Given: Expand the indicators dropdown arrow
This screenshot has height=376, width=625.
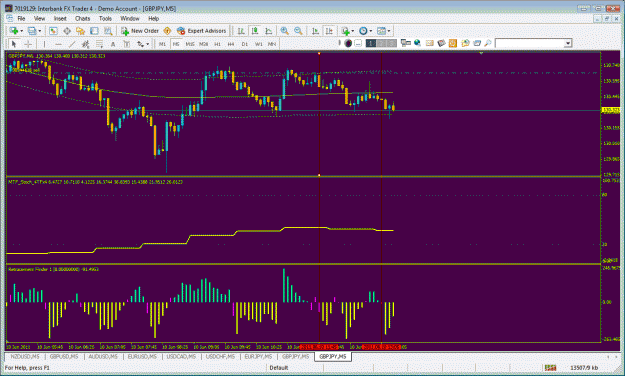Looking at the screenshot, I should [352, 31].
